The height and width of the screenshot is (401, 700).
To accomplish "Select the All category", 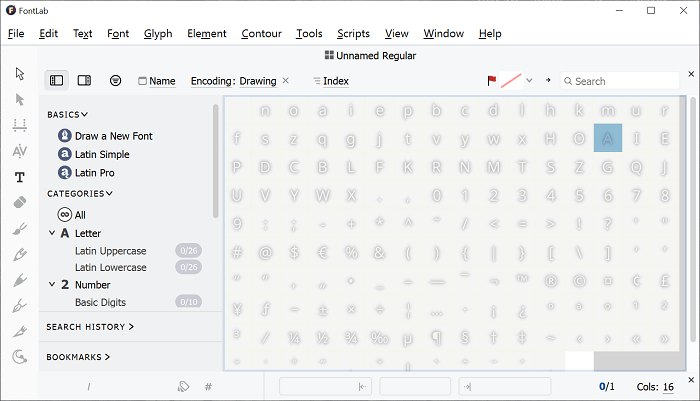I will click(71, 215).
